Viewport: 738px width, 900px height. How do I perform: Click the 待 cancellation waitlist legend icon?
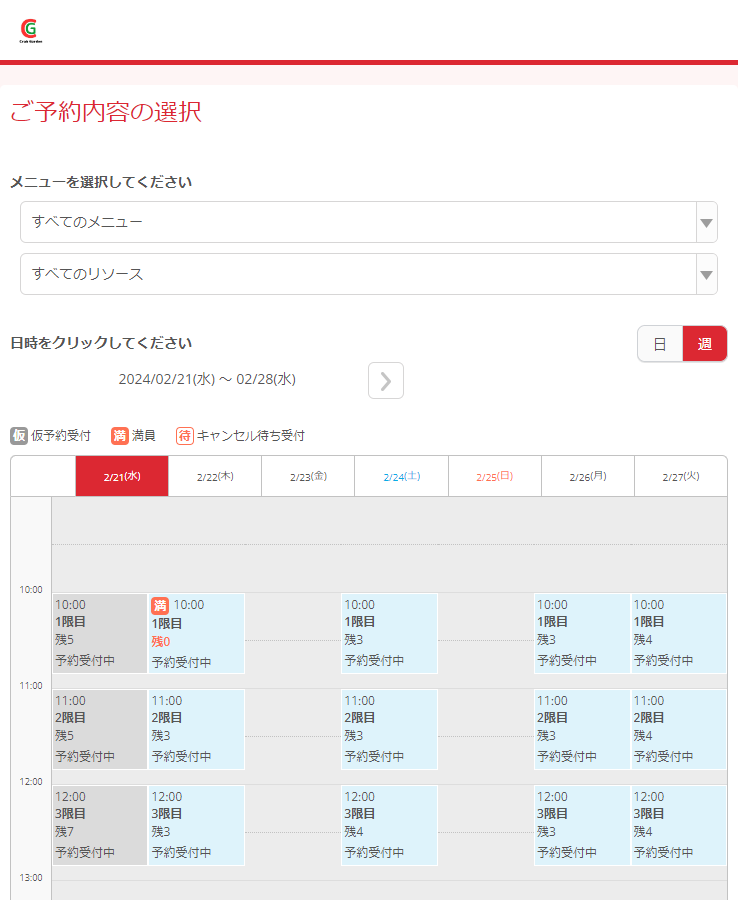(184, 436)
